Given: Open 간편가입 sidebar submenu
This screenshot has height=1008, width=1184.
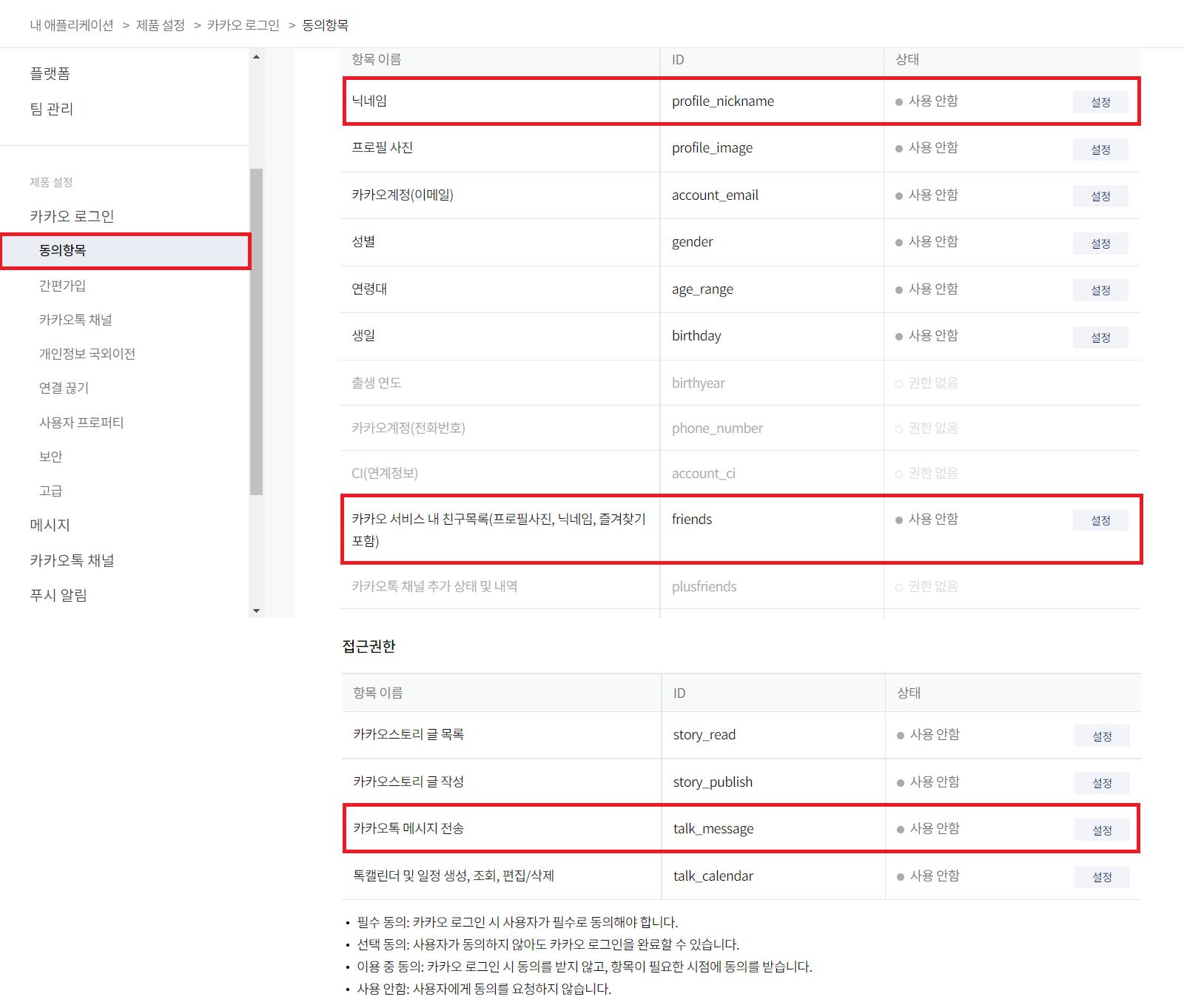Looking at the screenshot, I should point(62,286).
